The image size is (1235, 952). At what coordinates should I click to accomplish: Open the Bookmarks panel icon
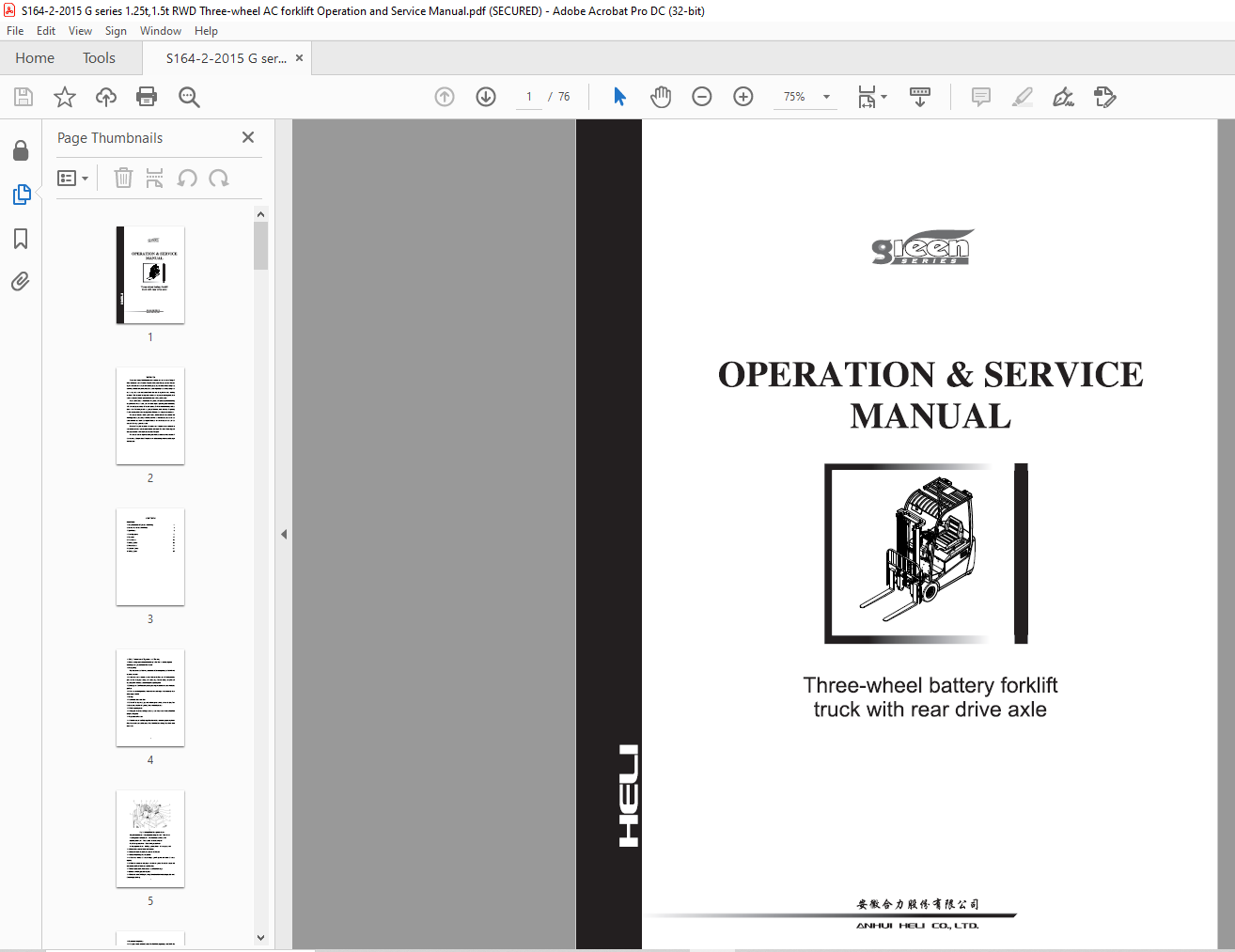pyautogui.click(x=21, y=239)
